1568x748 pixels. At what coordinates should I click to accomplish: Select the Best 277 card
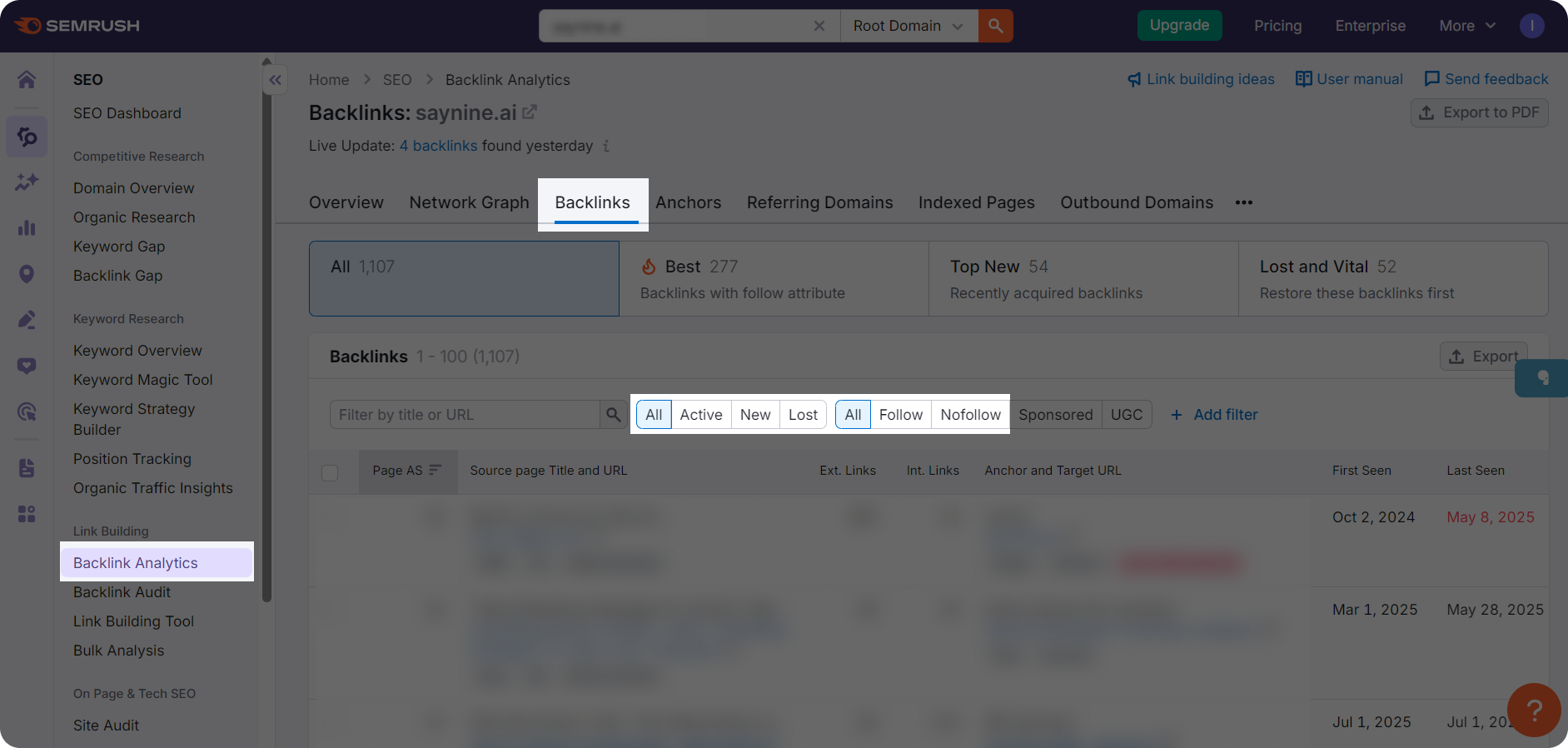pyautogui.click(x=774, y=278)
